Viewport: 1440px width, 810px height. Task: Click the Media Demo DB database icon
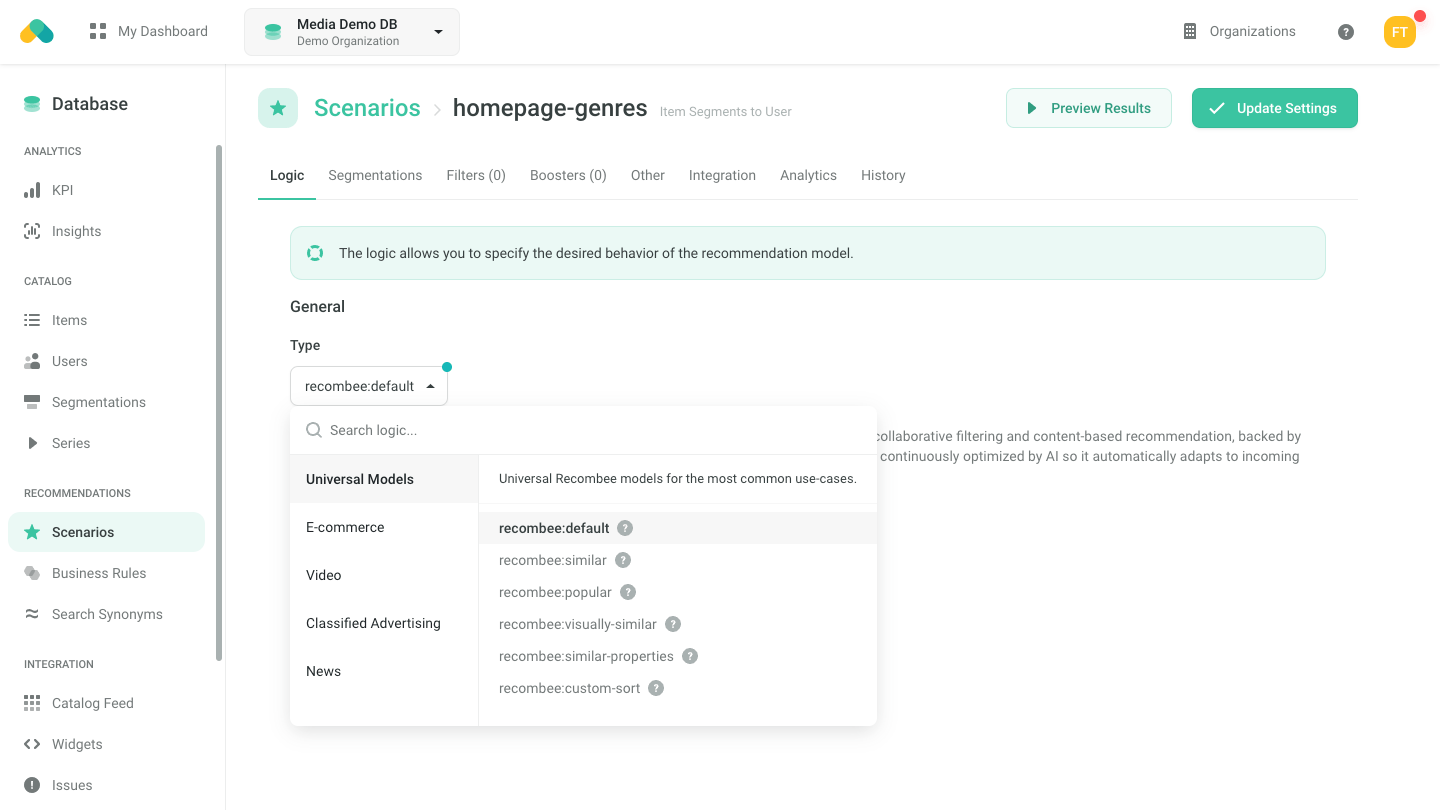click(273, 32)
